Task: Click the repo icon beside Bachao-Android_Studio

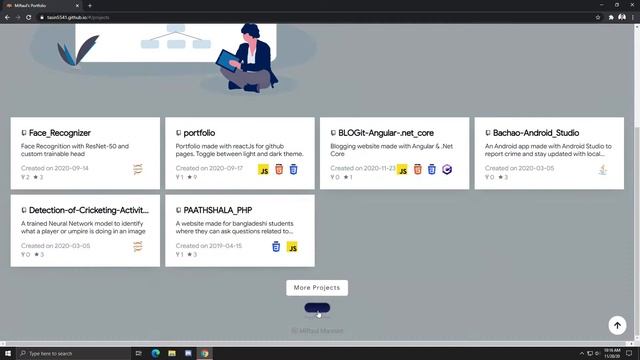Action: (x=488, y=133)
